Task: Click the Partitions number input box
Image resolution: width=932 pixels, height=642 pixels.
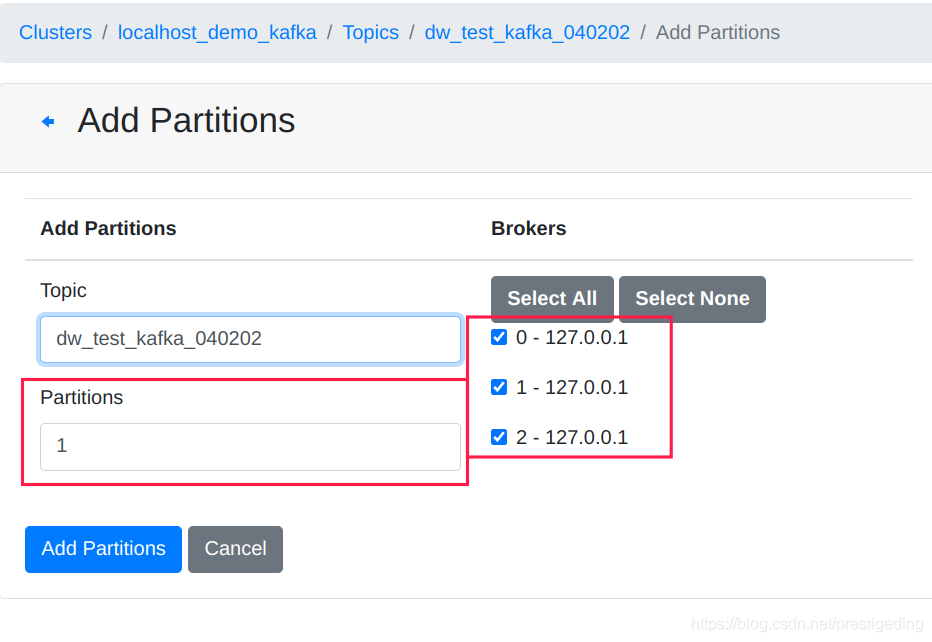Action: click(x=250, y=446)
